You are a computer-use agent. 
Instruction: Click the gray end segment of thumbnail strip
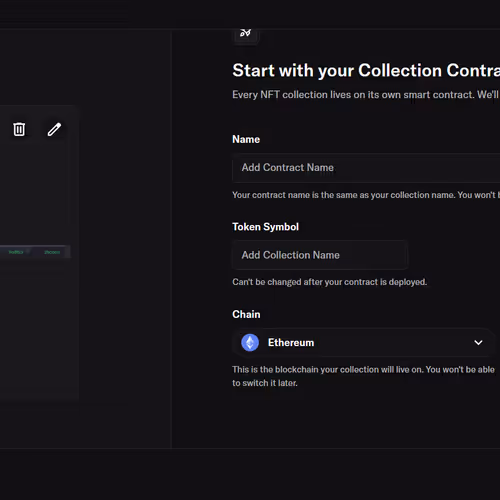point(67,252)
